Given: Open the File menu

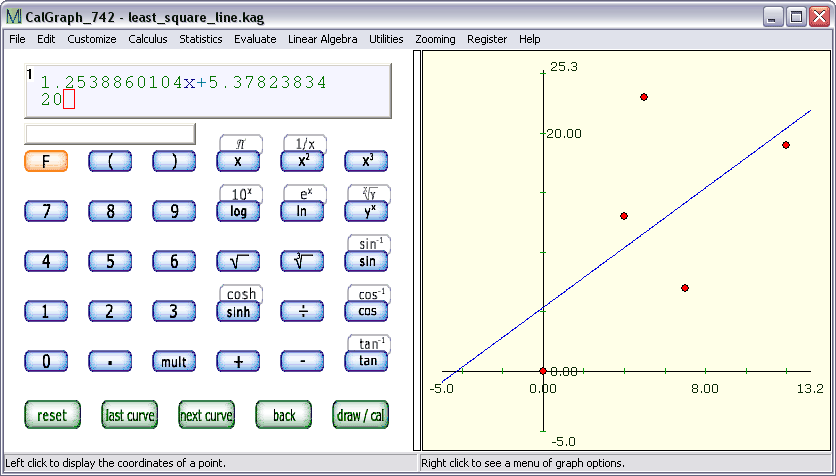Looking at the screenshot, I should click(x=17, y=39).
